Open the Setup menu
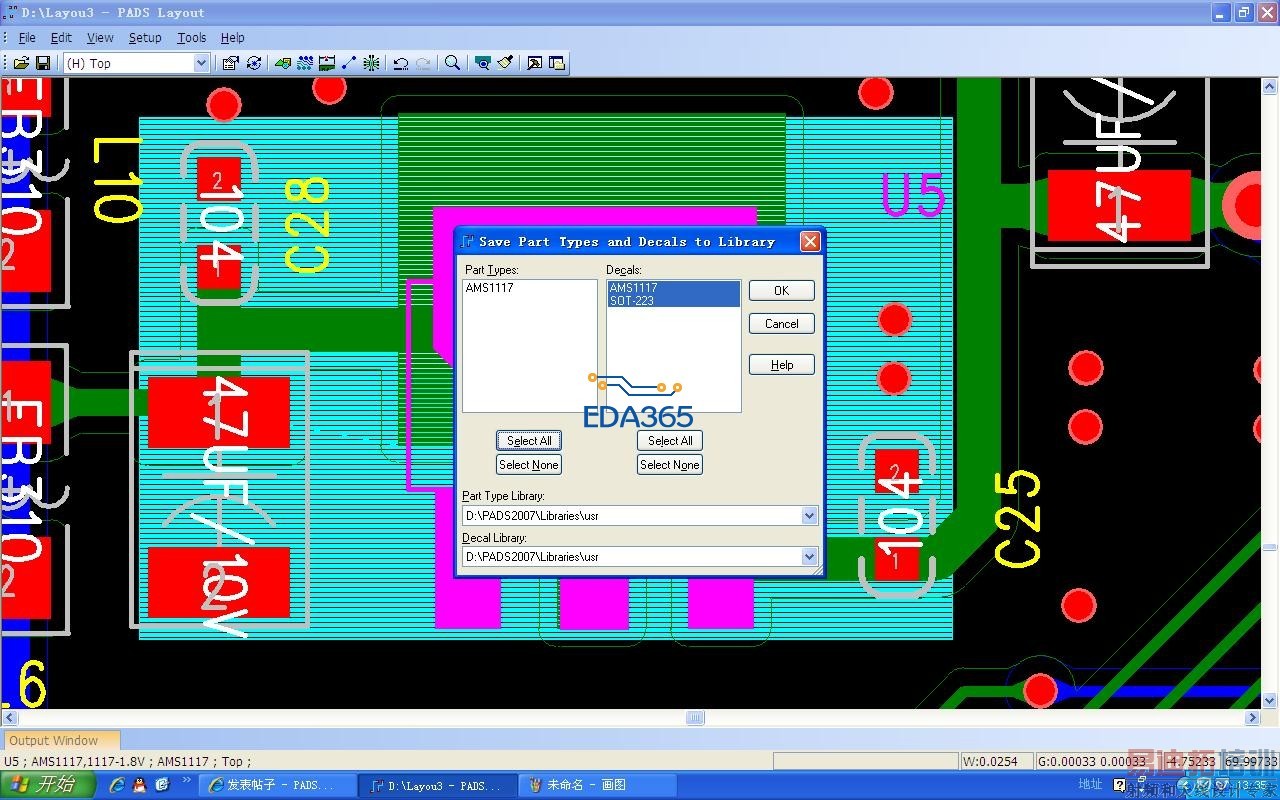The image size is (1280, 800). [145, 38]
